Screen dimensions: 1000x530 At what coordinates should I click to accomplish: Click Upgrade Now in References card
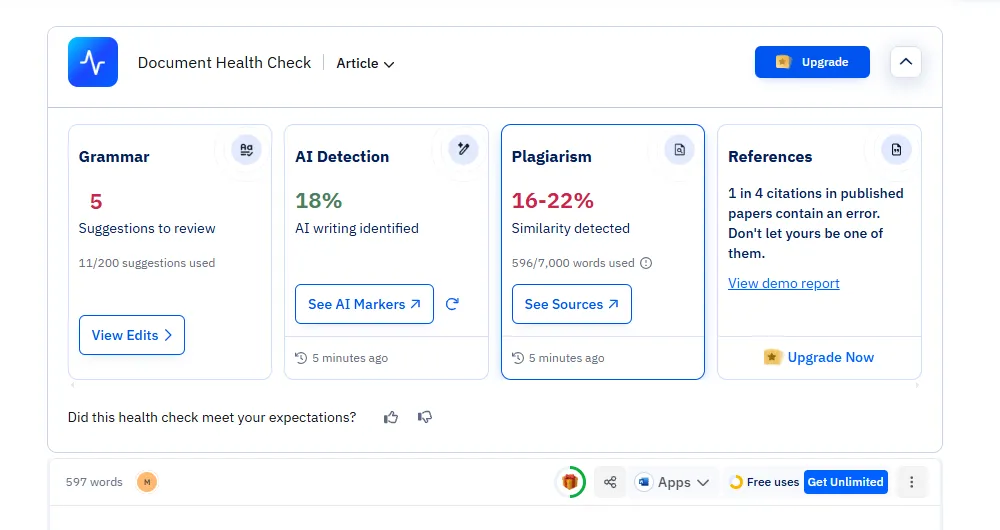pos(819,357)
